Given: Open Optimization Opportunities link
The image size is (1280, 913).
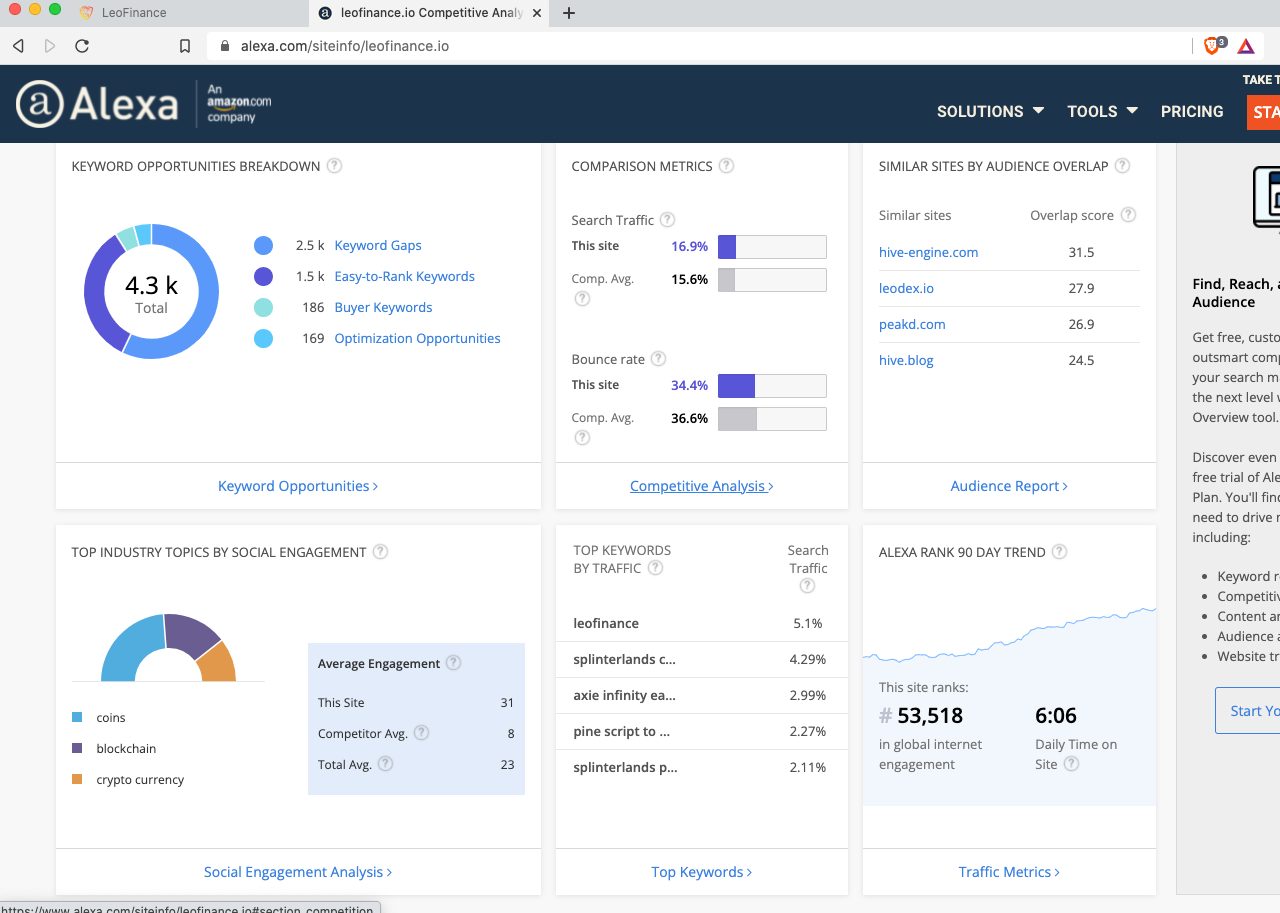Looking at the screenshot, I should [x=418, y=338].
